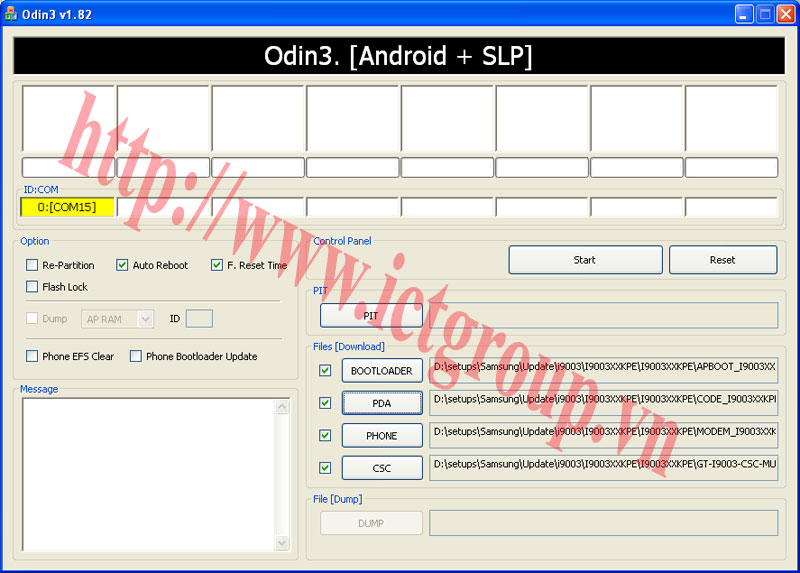Viewport: 800px width, 573px height.
Task: Select the CODE_I9003 PDA path field
Action: coord(604,403)
